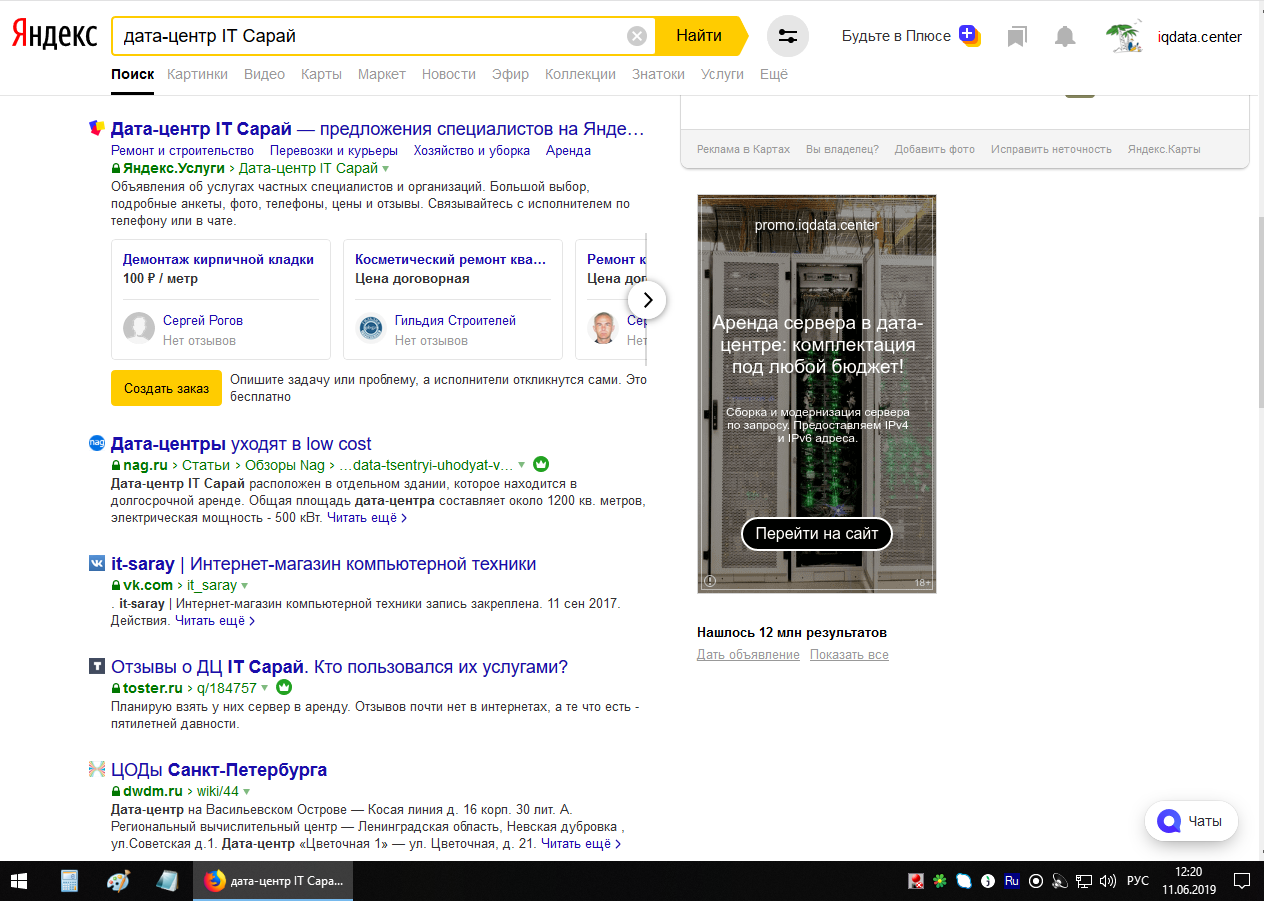This screenshot has width=1264, height=901.
Task: Click the toster.ru favicon
Action: tap(97, 666)
